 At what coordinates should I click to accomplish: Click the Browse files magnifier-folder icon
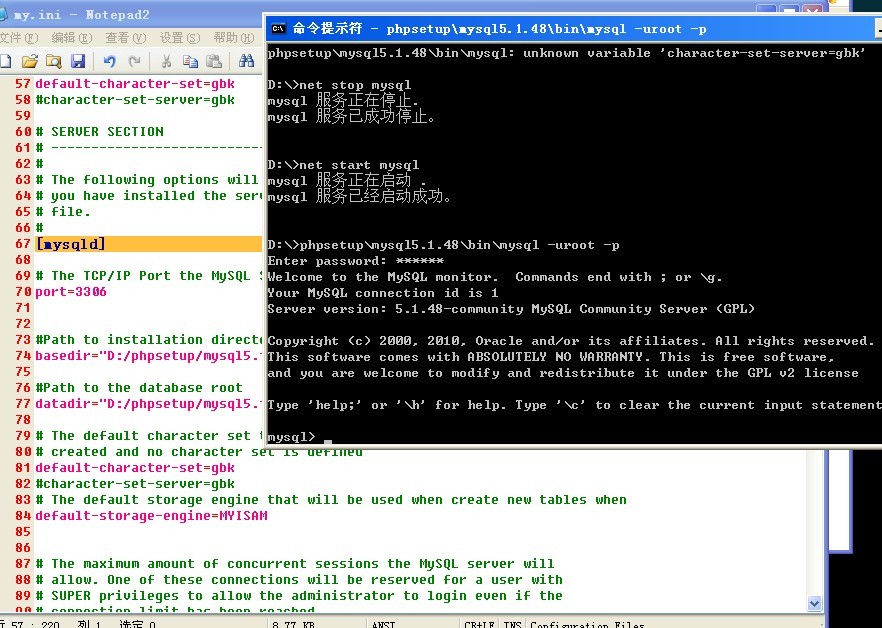[x=54, y=61]
